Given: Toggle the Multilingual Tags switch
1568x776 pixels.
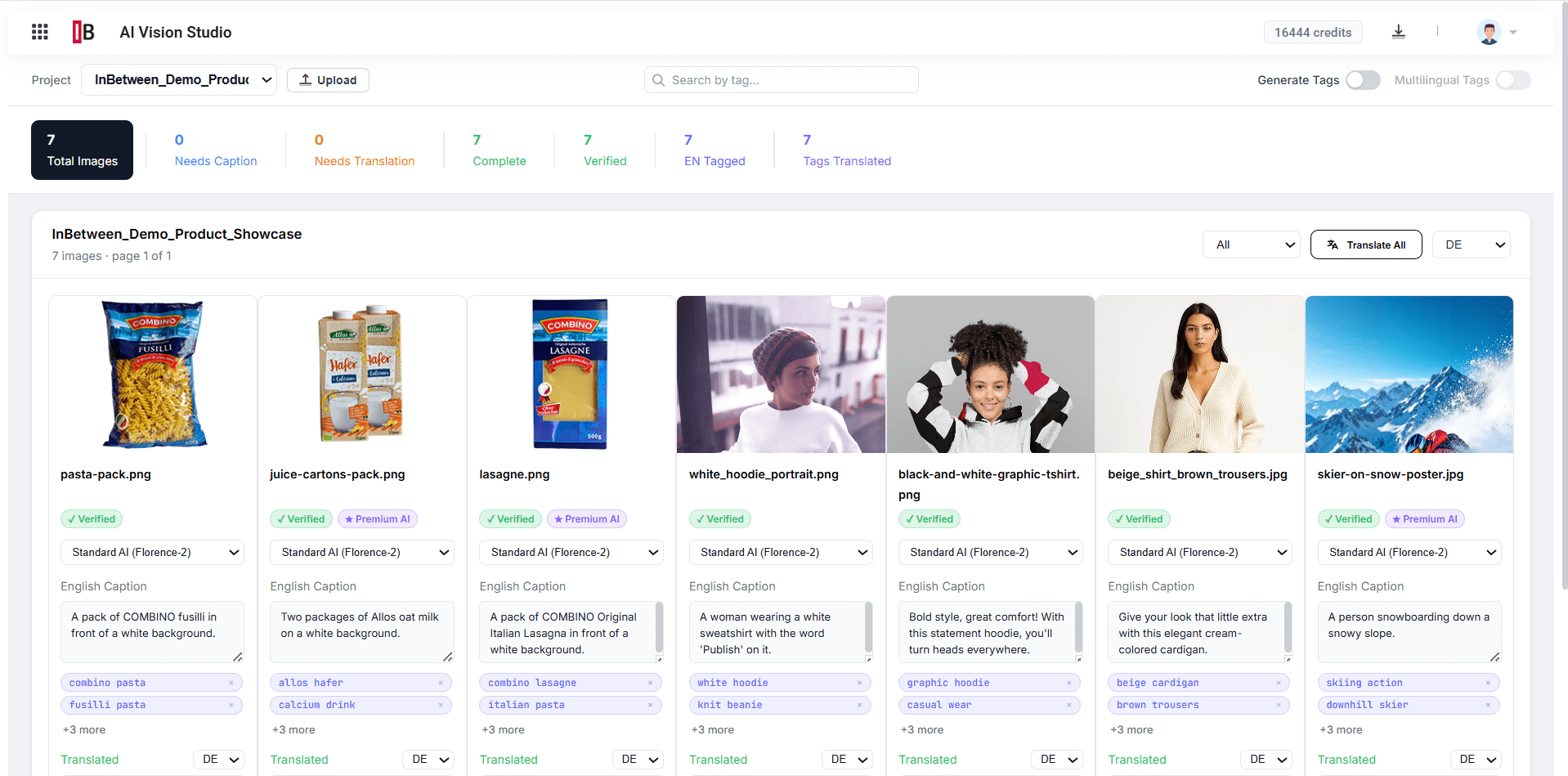Looking at the screenshot, I should point(1513,80).
